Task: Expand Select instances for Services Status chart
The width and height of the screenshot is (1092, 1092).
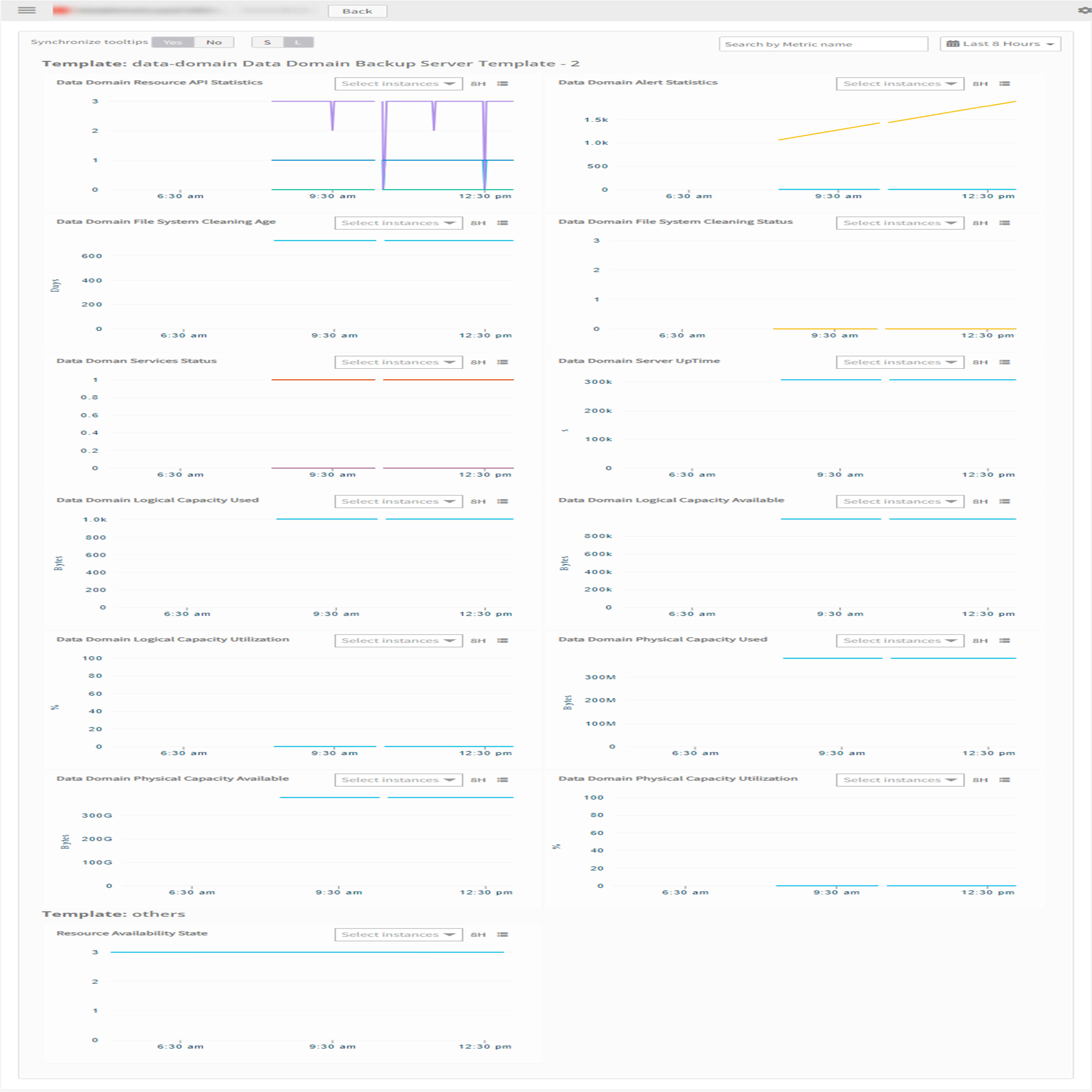Action: (399, 362)
